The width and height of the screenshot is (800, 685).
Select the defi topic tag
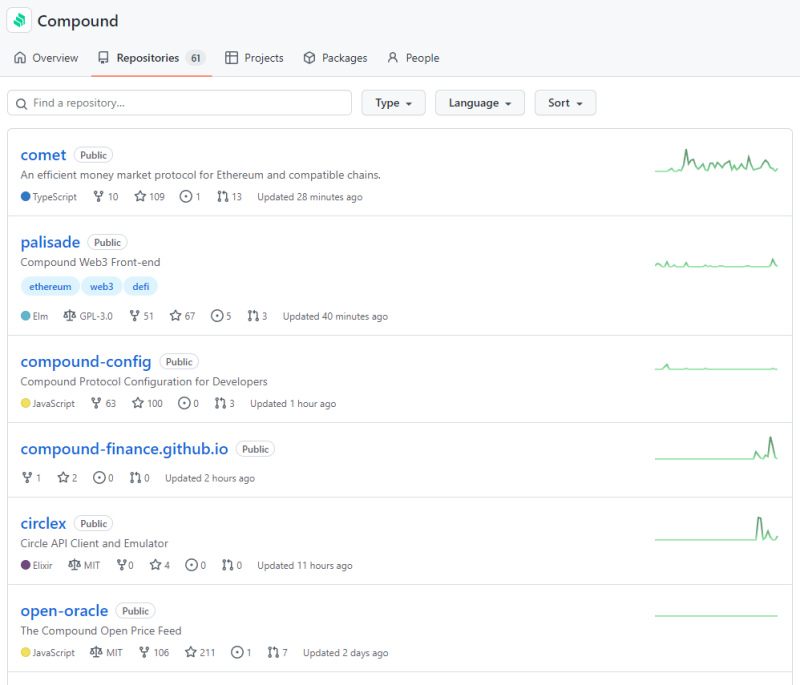pyautogui.click(x=141, y=287)
